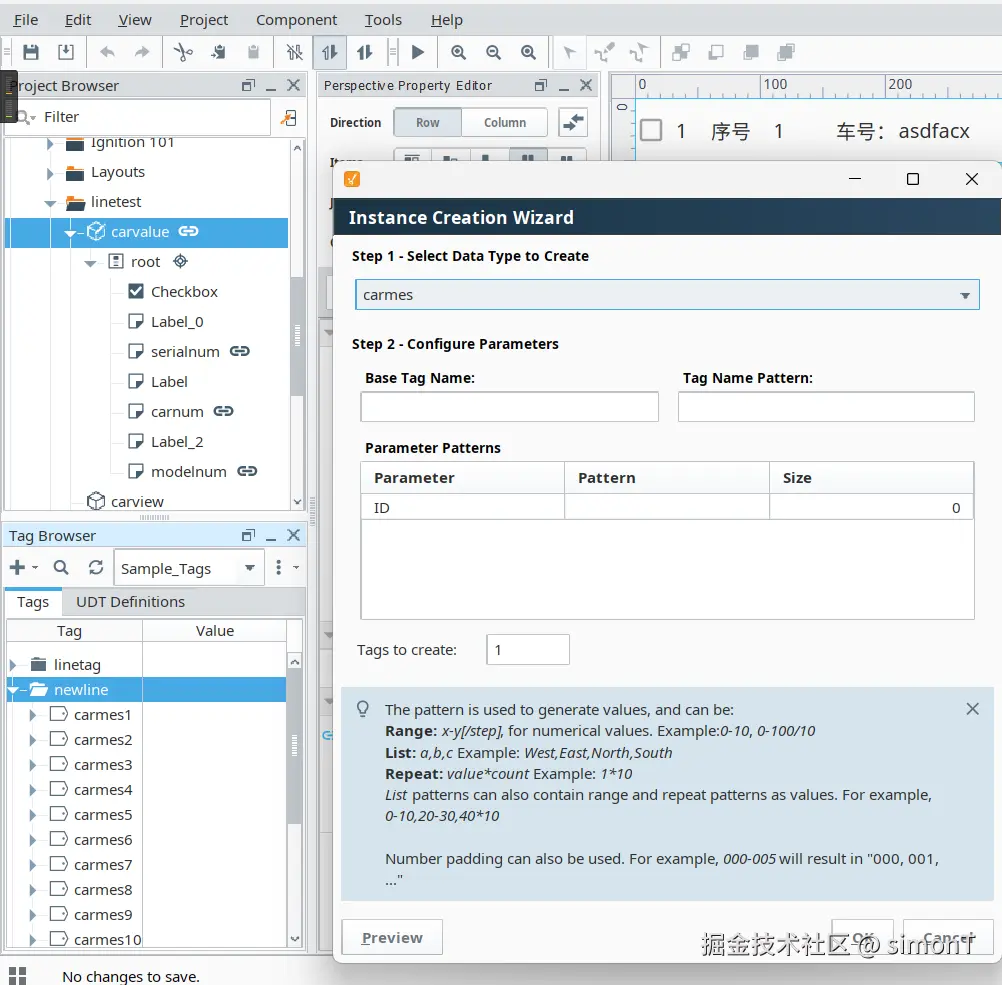Set Direction to Row
Image resolution: width=1002 pixels, height=985 pixels.
[x=428, y=122]
